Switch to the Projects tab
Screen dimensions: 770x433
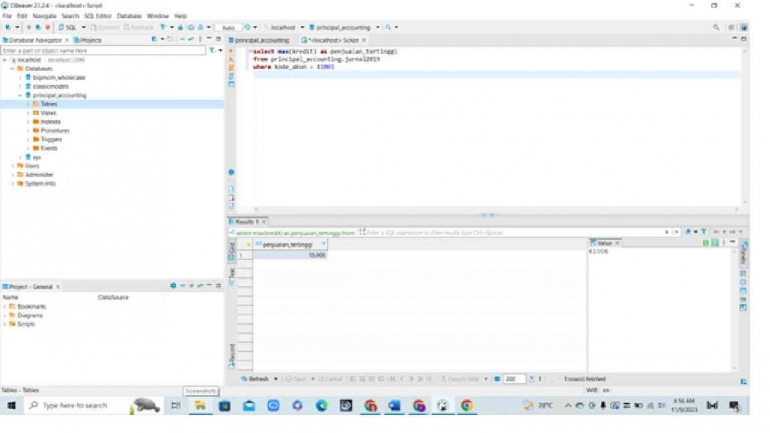pyautogui.click(x=87, y=40)
